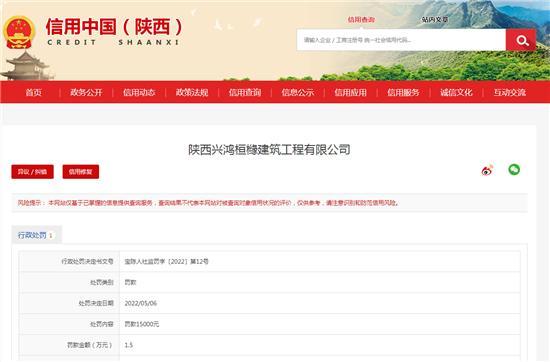The image size is (550, 362).
Task: Click the site title 信用中国（陕西）
Action: click(114, 27)
